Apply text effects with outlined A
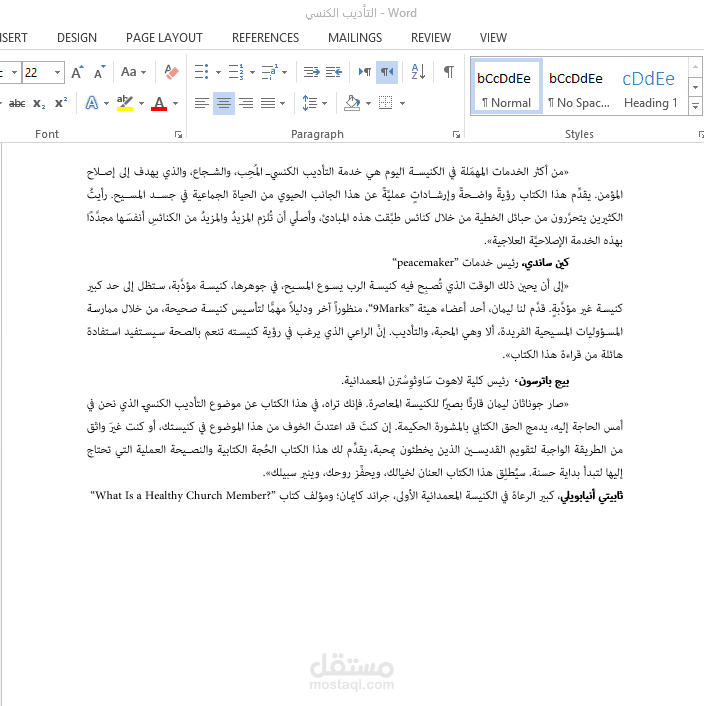Image resolution: width=704 pixels, height=706 pixels. point(92,104)
